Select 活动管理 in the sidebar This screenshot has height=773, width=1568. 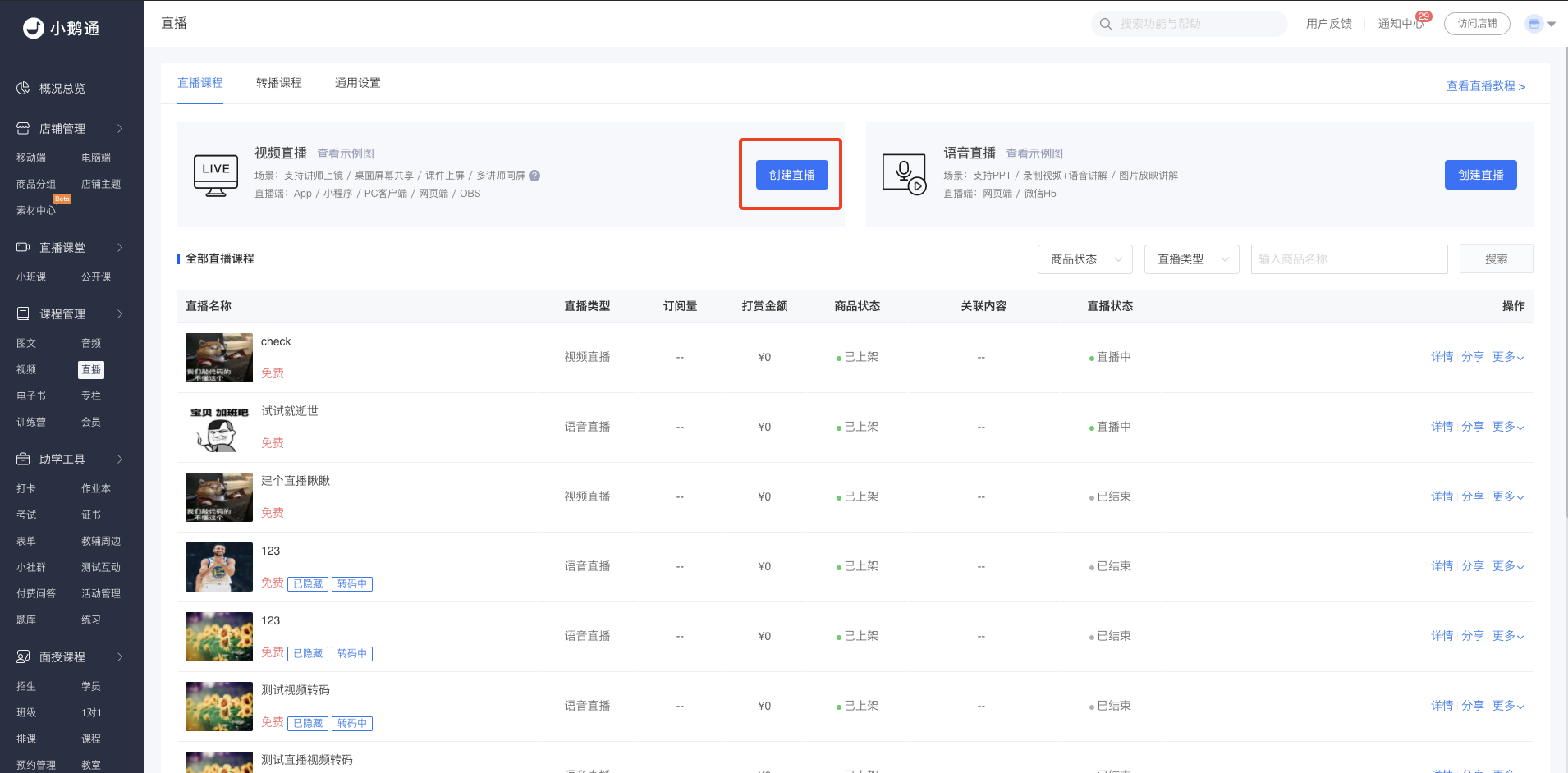click(101, 594)
